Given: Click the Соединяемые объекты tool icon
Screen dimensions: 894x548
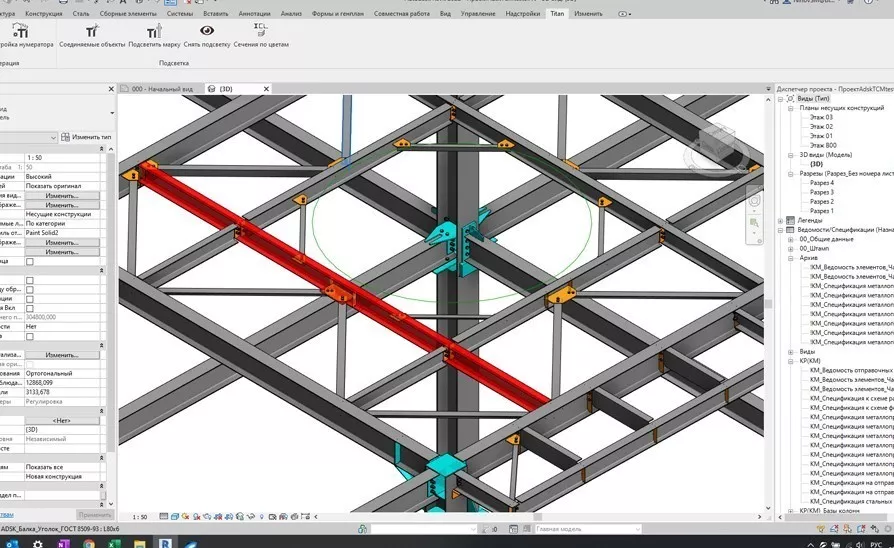Looking at the screenshot, I should click(91, 31).
